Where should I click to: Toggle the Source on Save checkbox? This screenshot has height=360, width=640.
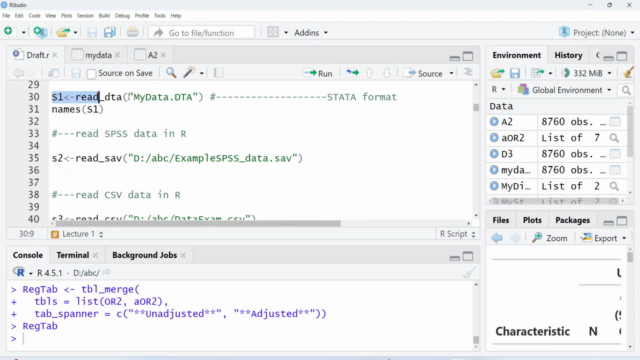91,73
